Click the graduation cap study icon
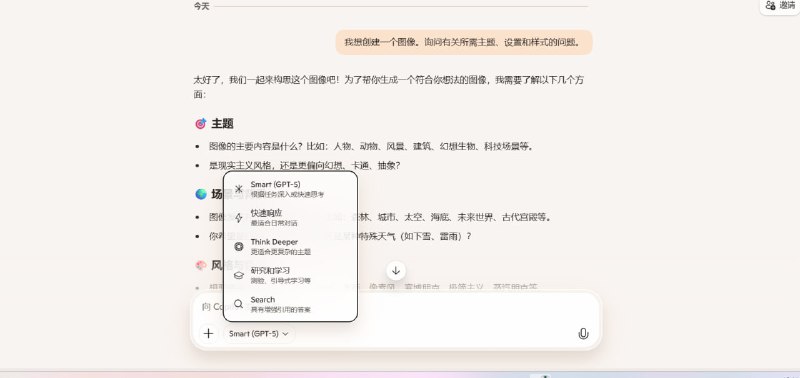 238,275
